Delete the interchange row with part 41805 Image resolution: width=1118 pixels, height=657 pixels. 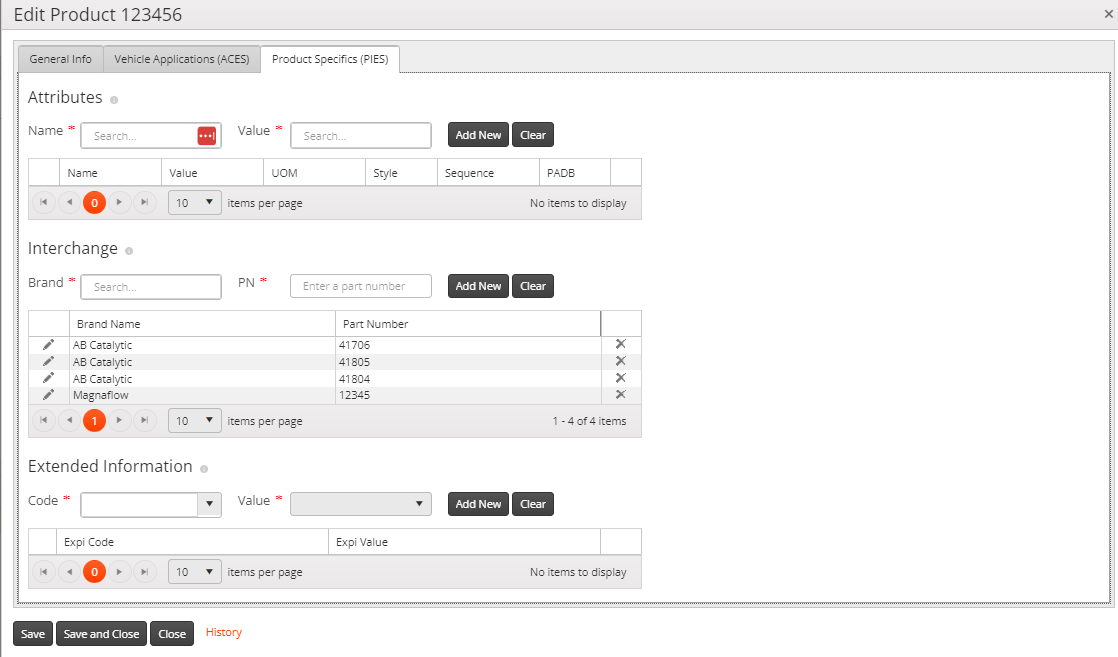[x=620, y=361]
